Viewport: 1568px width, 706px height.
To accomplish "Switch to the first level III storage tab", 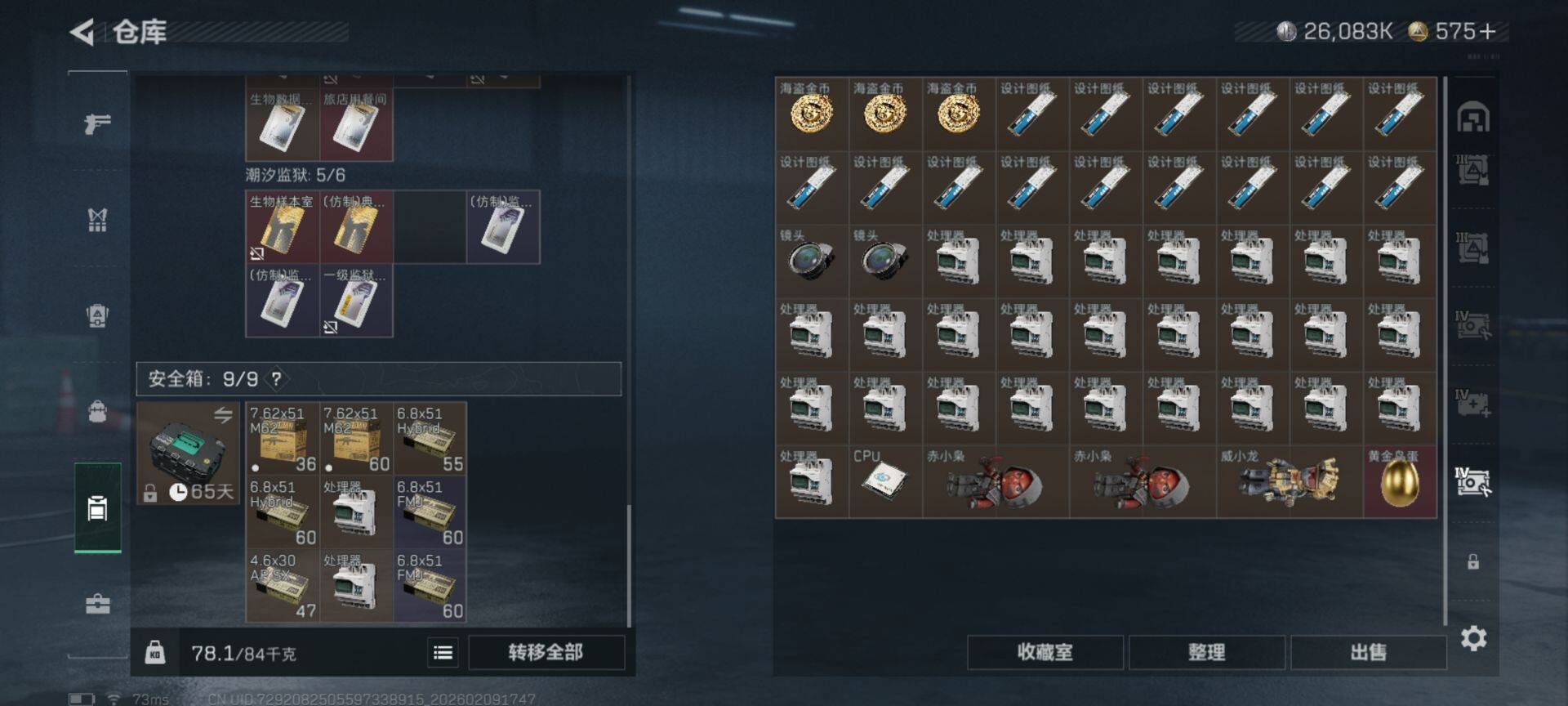I will pos(1473,170).
